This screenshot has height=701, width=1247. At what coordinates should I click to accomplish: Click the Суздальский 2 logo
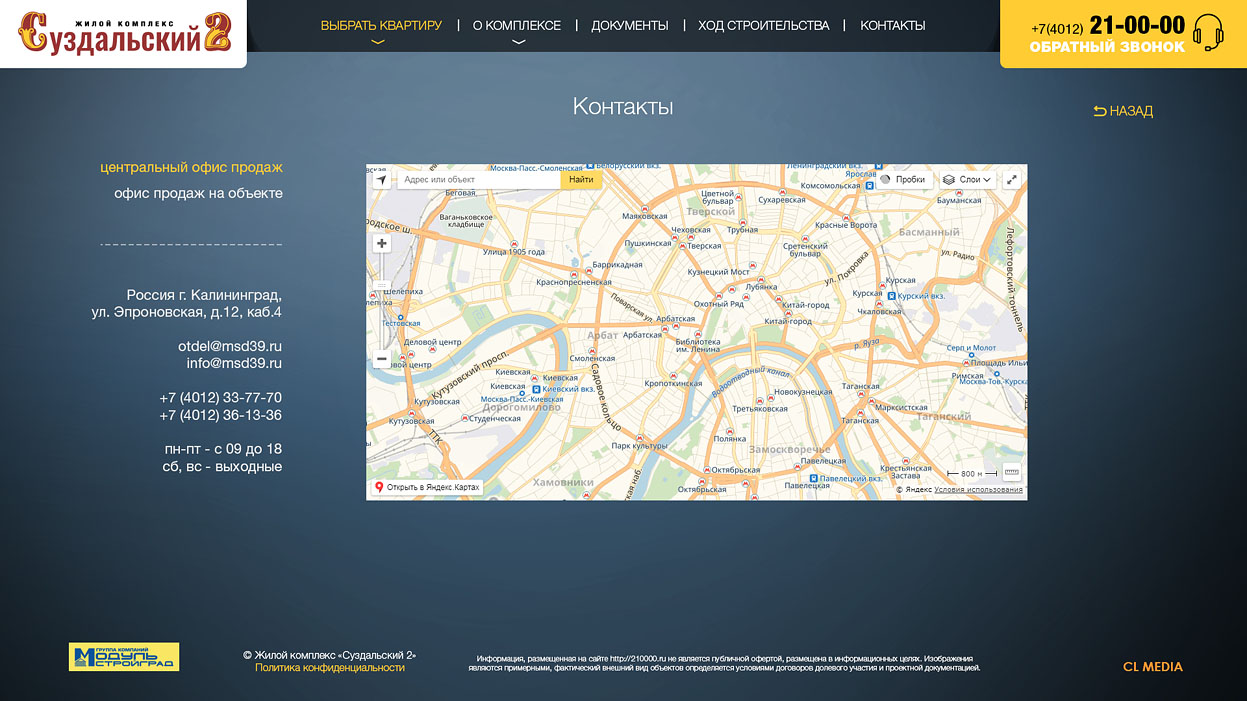click(125, 32)
